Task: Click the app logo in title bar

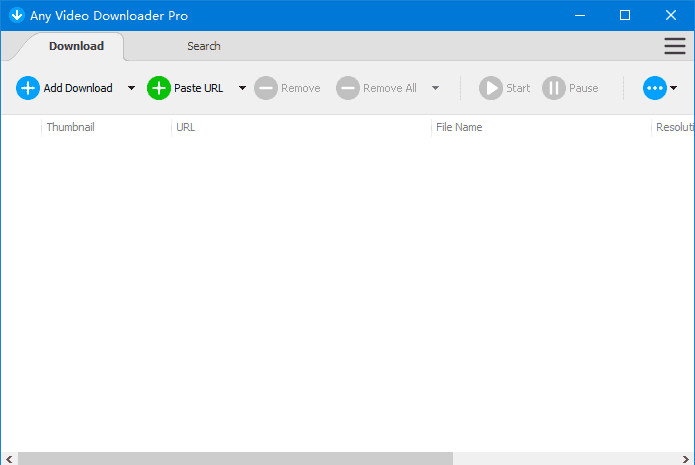Action: tap(17, 15)
